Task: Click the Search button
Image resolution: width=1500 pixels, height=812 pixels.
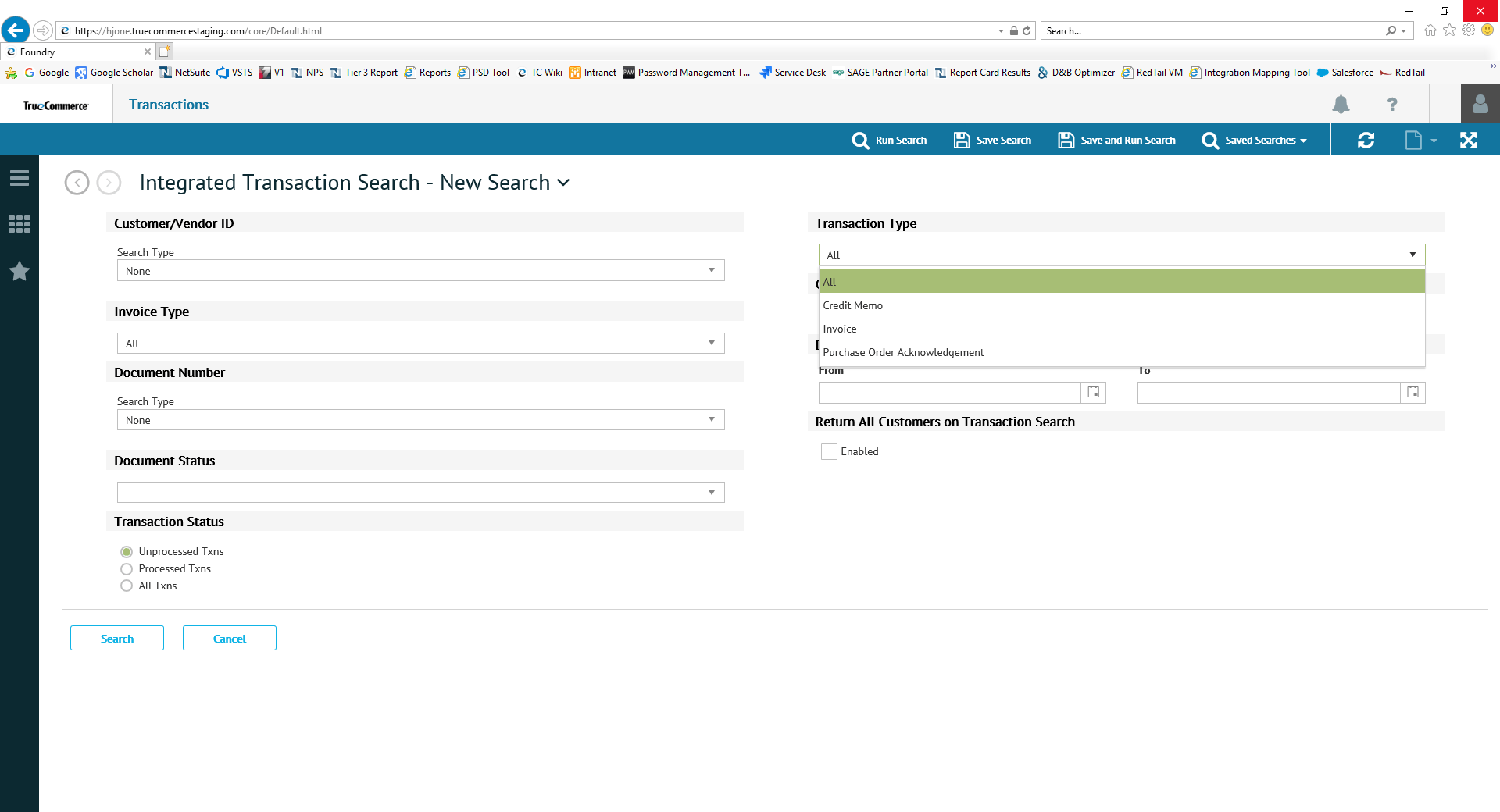Action: (x=117, y=639)
